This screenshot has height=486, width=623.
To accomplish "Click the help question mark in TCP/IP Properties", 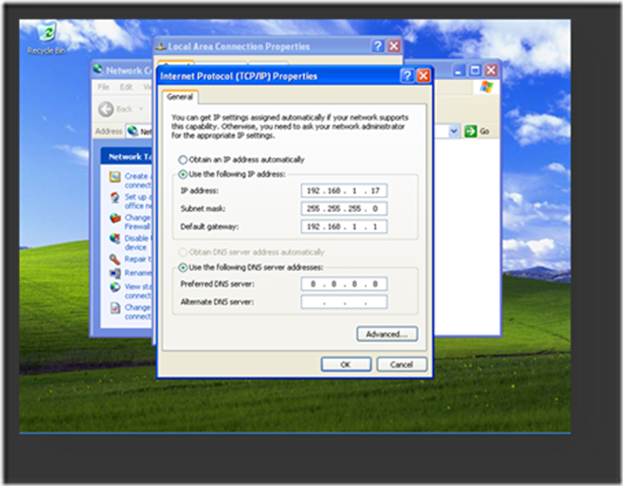I will pos(407,76).
